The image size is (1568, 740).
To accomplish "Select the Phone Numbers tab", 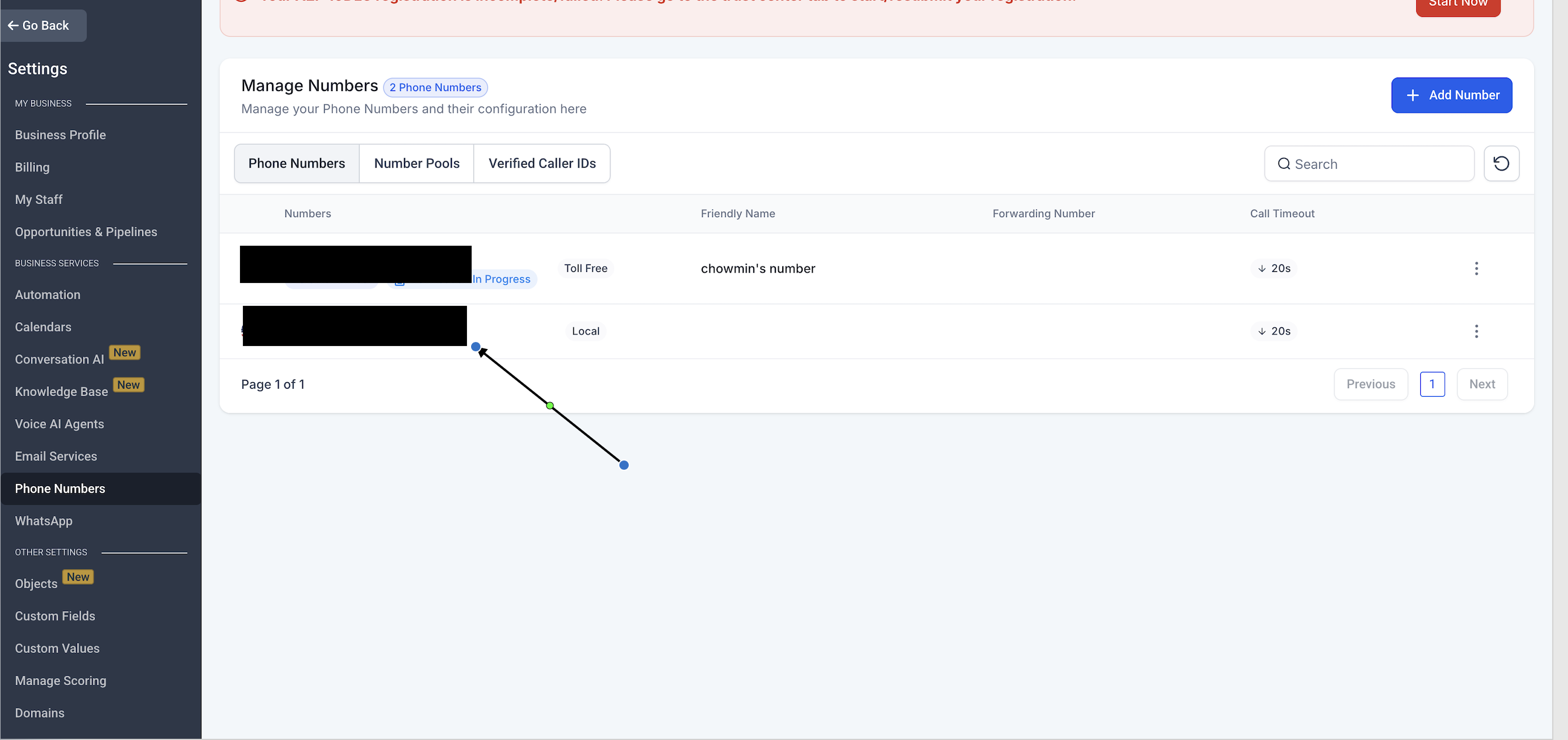I will (297, 163).
